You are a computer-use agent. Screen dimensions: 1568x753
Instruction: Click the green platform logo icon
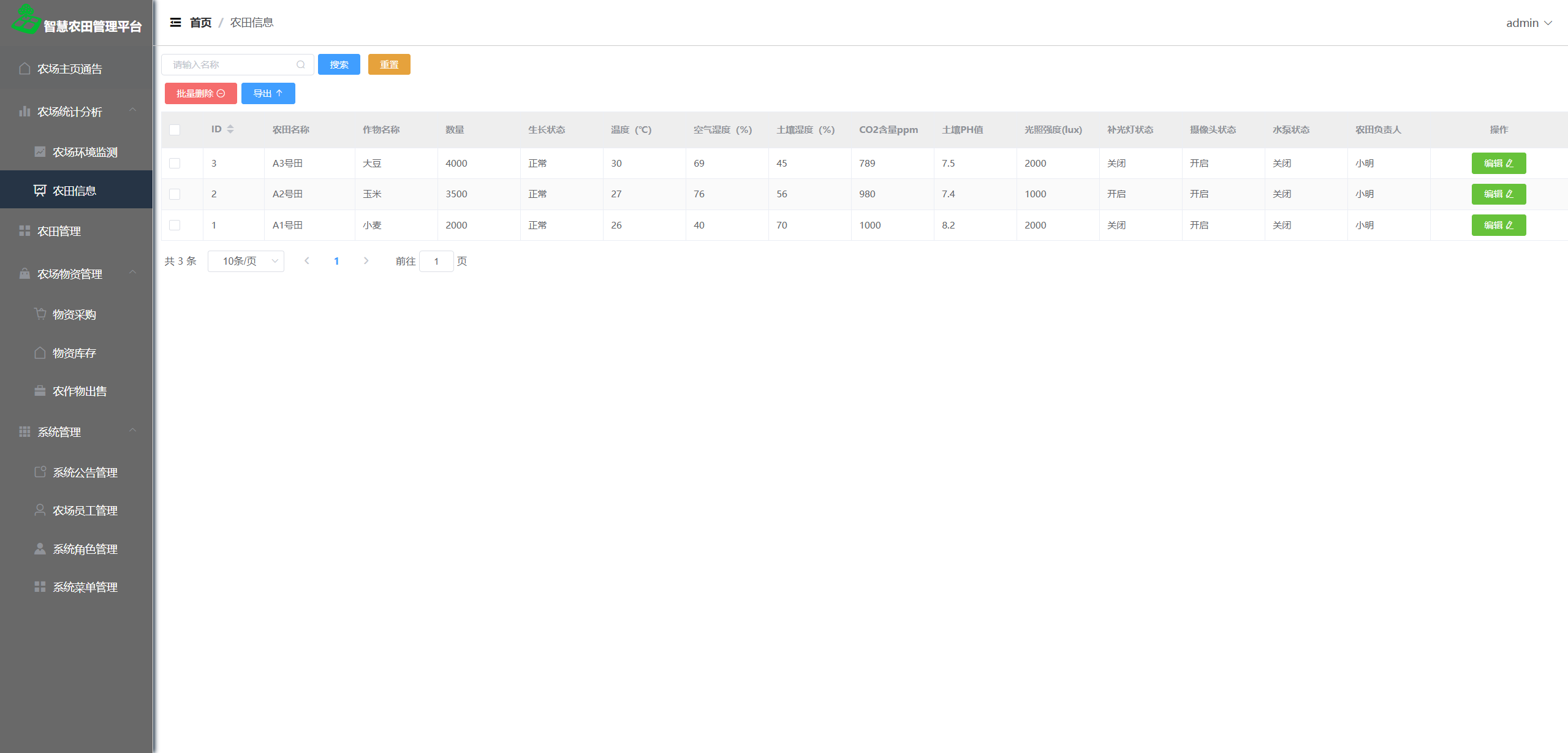point(26,19)
